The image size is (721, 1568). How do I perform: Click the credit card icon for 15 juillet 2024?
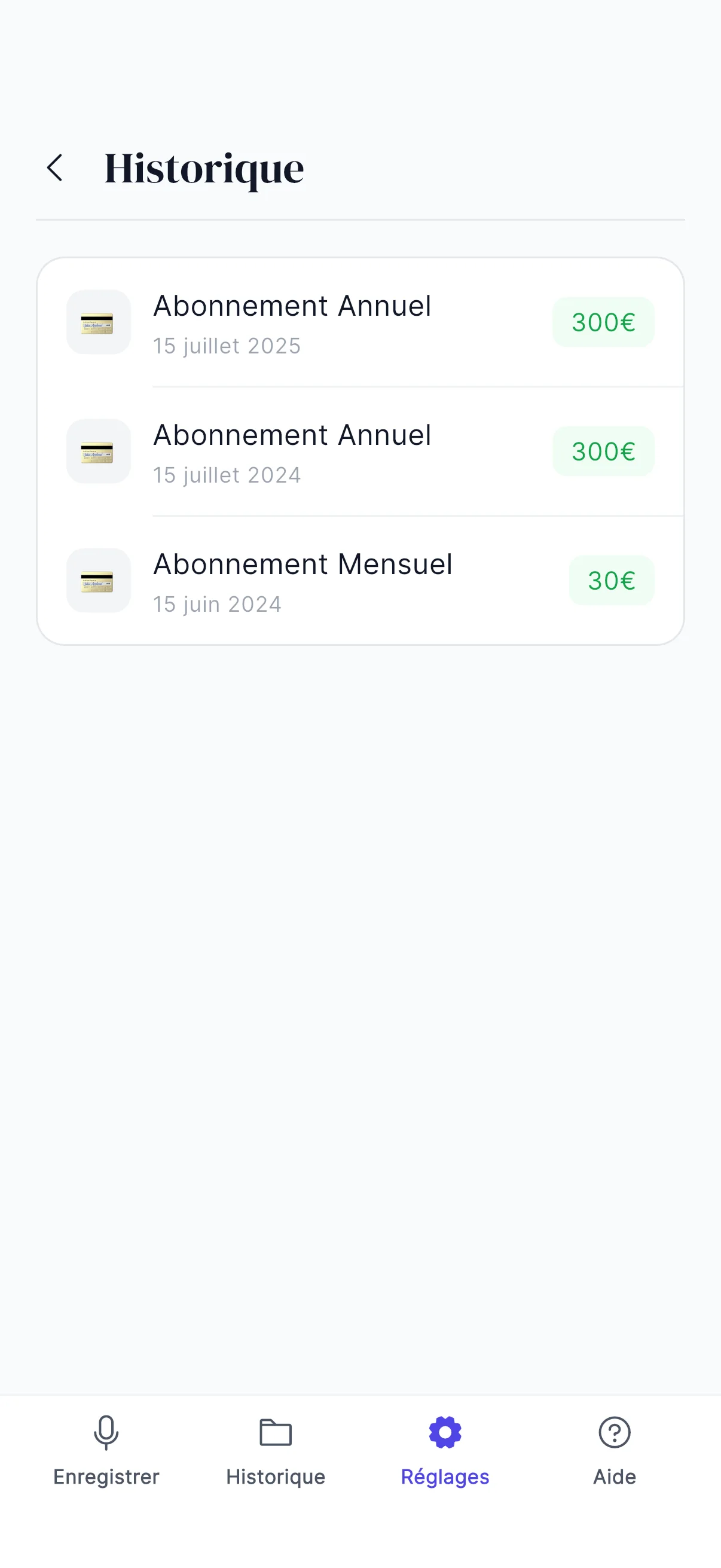pyautogui.click(x=98, y=451)
